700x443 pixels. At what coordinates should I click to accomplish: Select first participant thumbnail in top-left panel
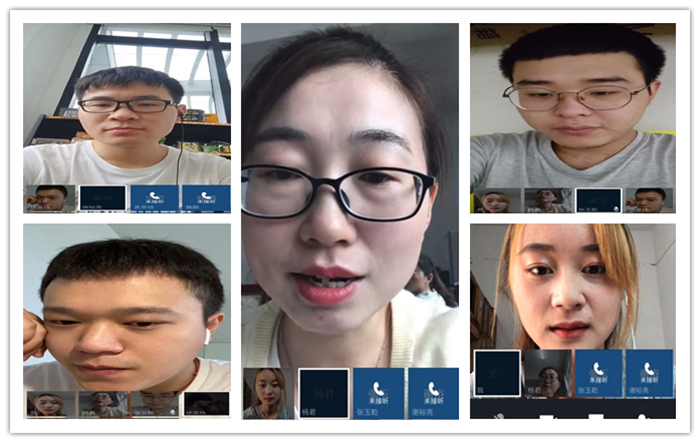click(x=50, y=198)
